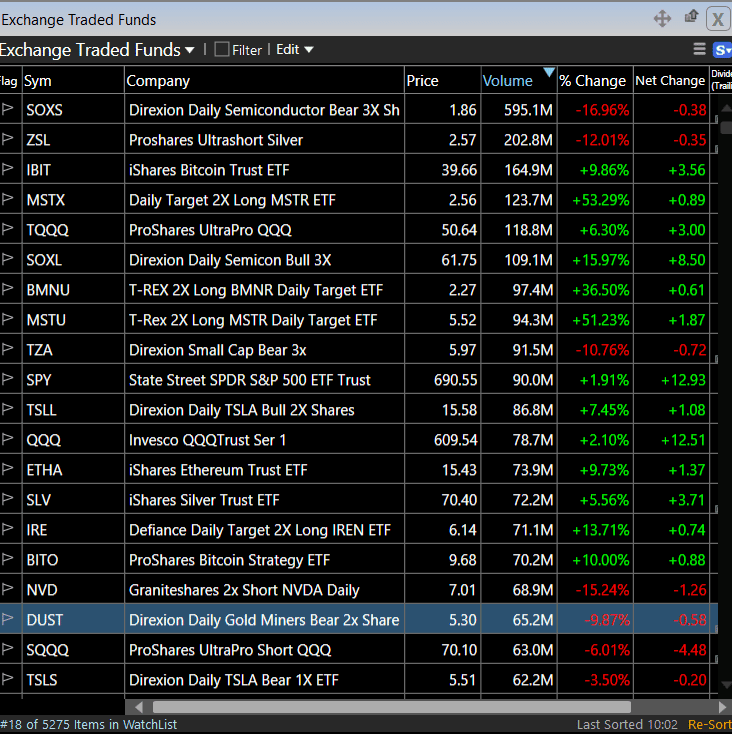
Task: Click the Re-Sort button
Action: (710, 725)
